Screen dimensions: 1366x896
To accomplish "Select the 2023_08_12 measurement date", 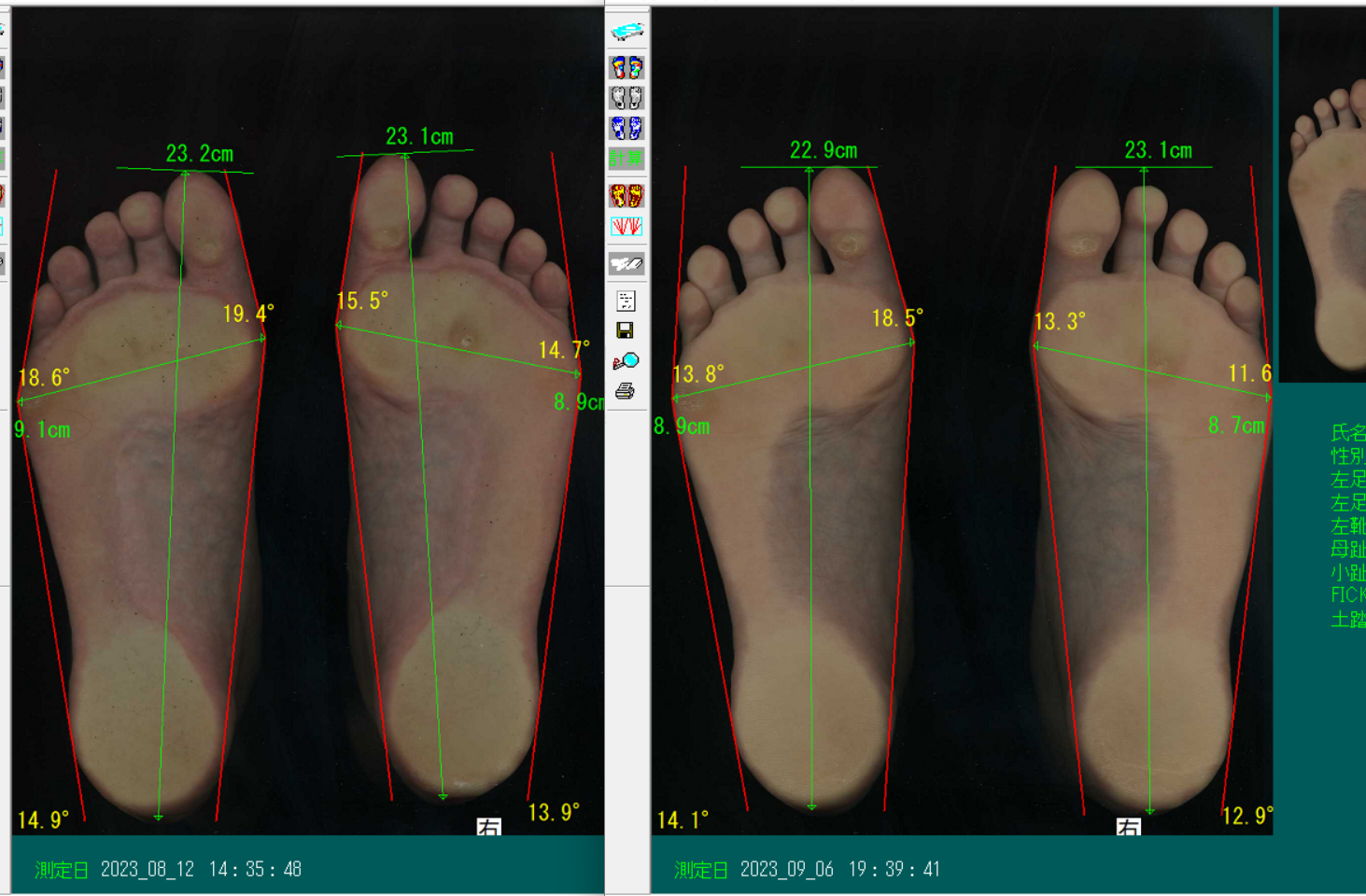I will point(148,870).
